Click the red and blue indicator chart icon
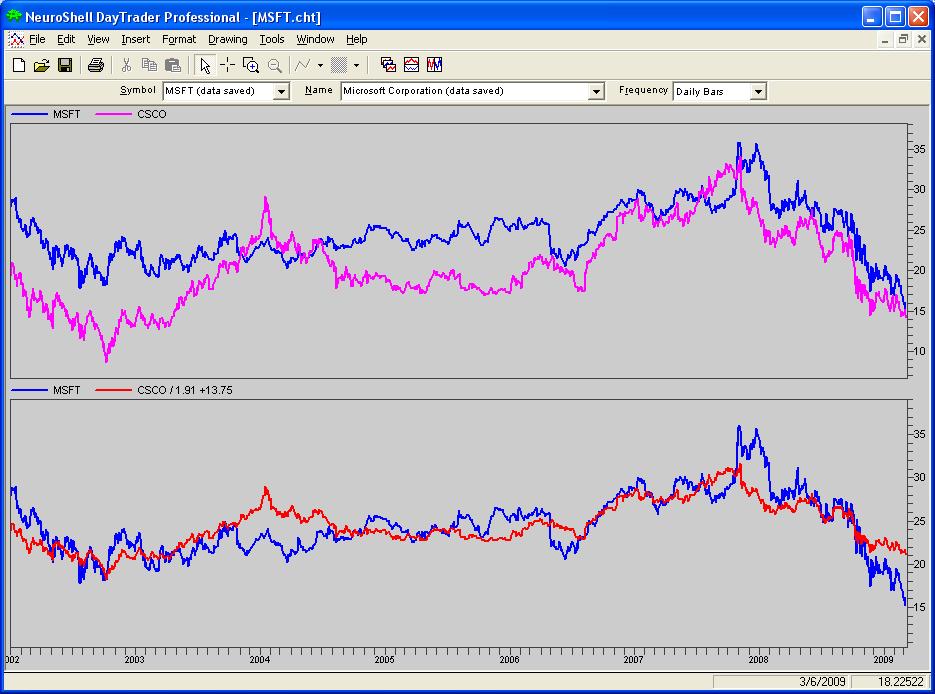 click(411, 65)
